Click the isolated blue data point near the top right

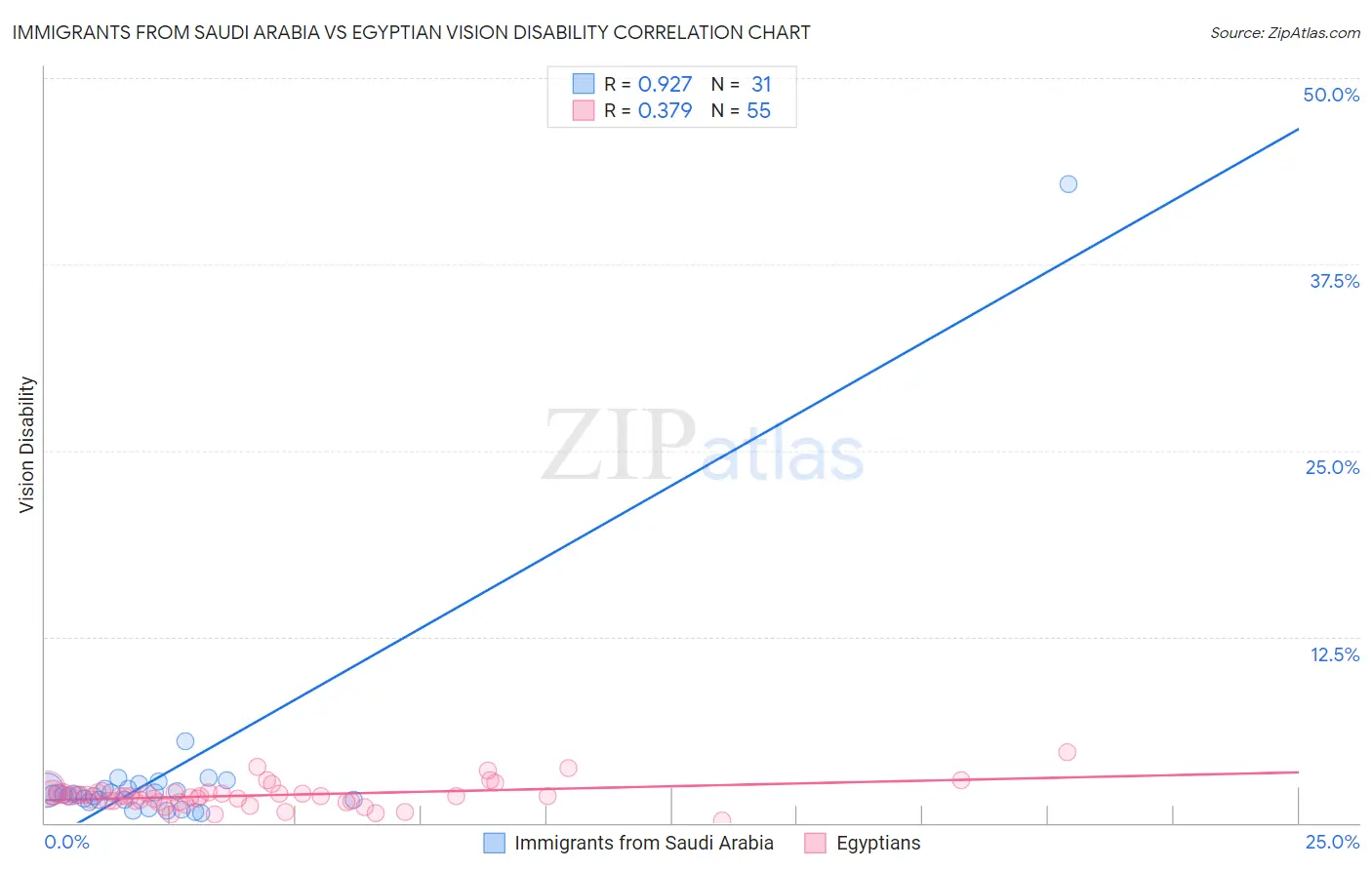point(1069,184)
